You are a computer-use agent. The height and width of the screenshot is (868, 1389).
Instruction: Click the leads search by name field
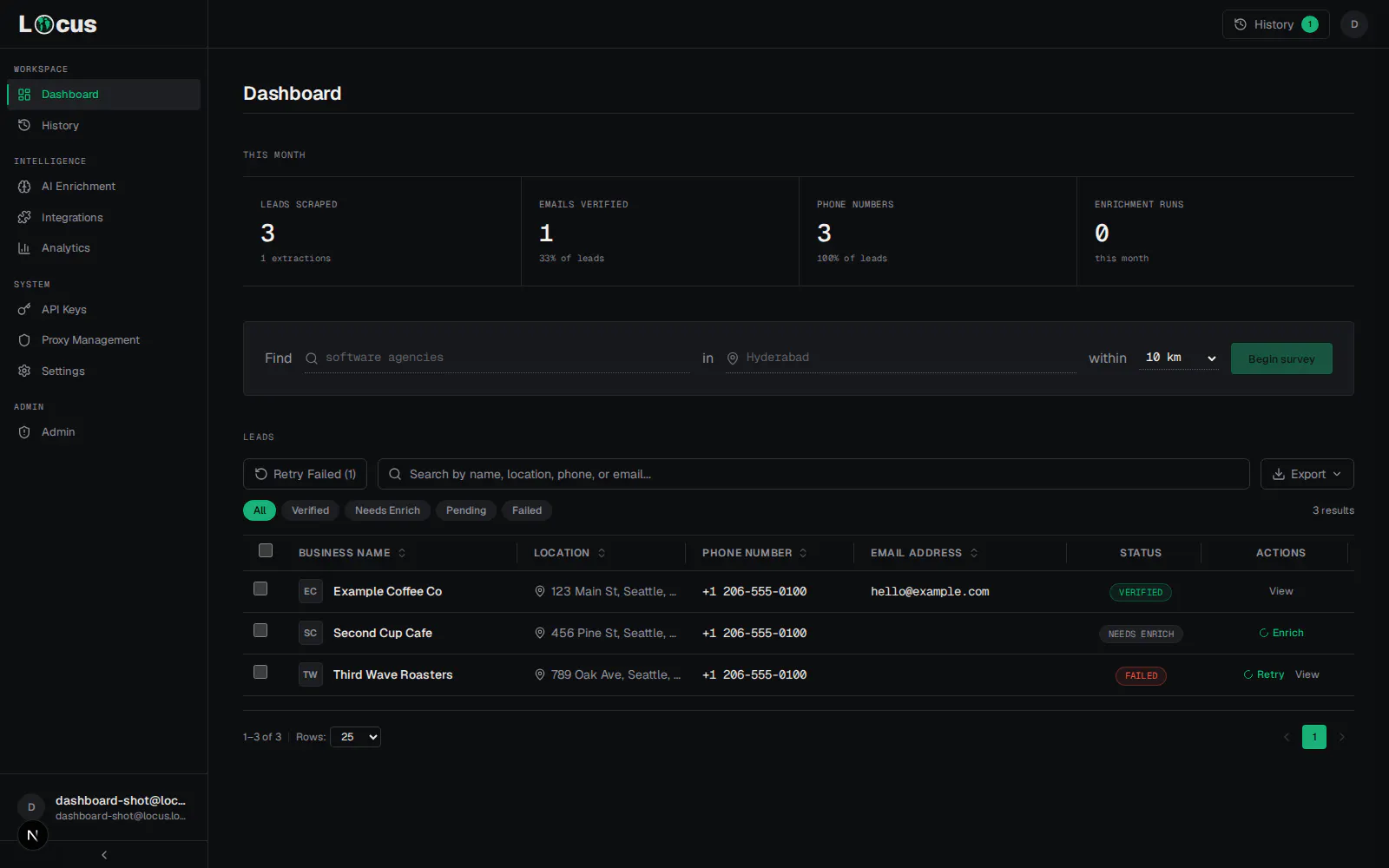point(813,474)
